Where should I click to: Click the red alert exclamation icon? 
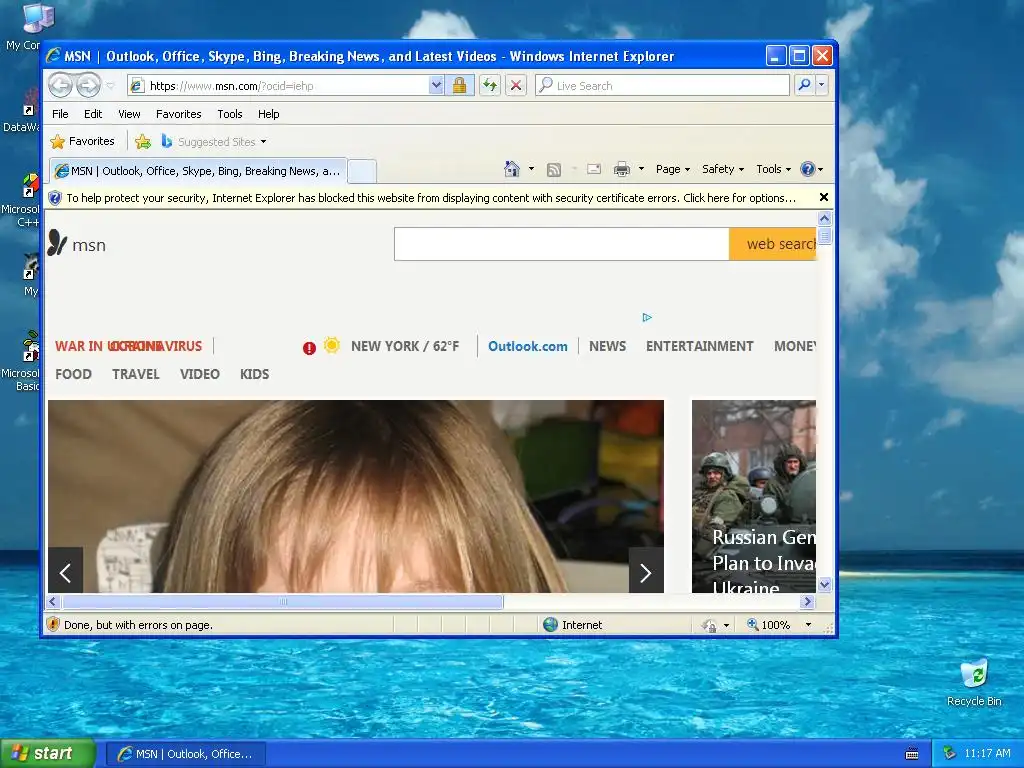tap(309, 348)
